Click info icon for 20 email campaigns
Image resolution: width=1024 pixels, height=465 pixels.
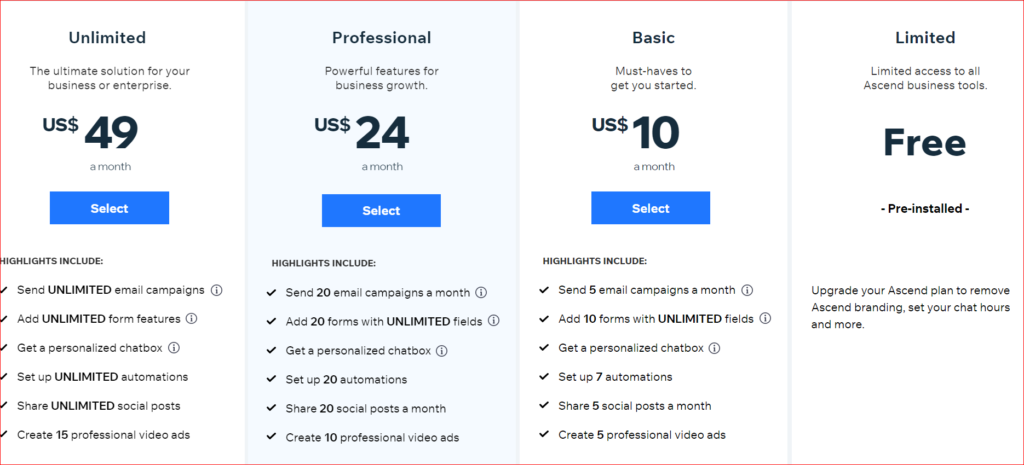click(x=481, y=293)
